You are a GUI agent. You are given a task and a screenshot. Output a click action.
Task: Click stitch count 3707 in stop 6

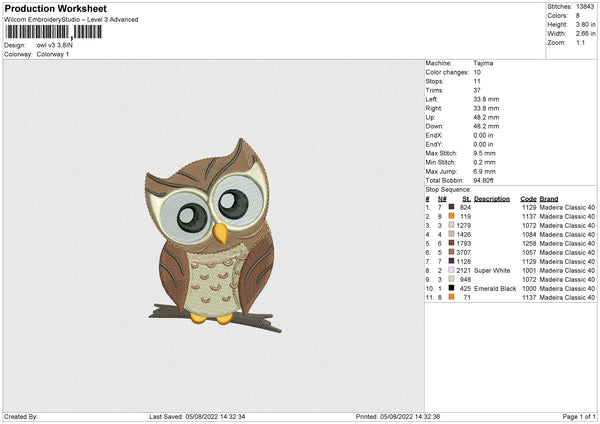tap(464, 253)
